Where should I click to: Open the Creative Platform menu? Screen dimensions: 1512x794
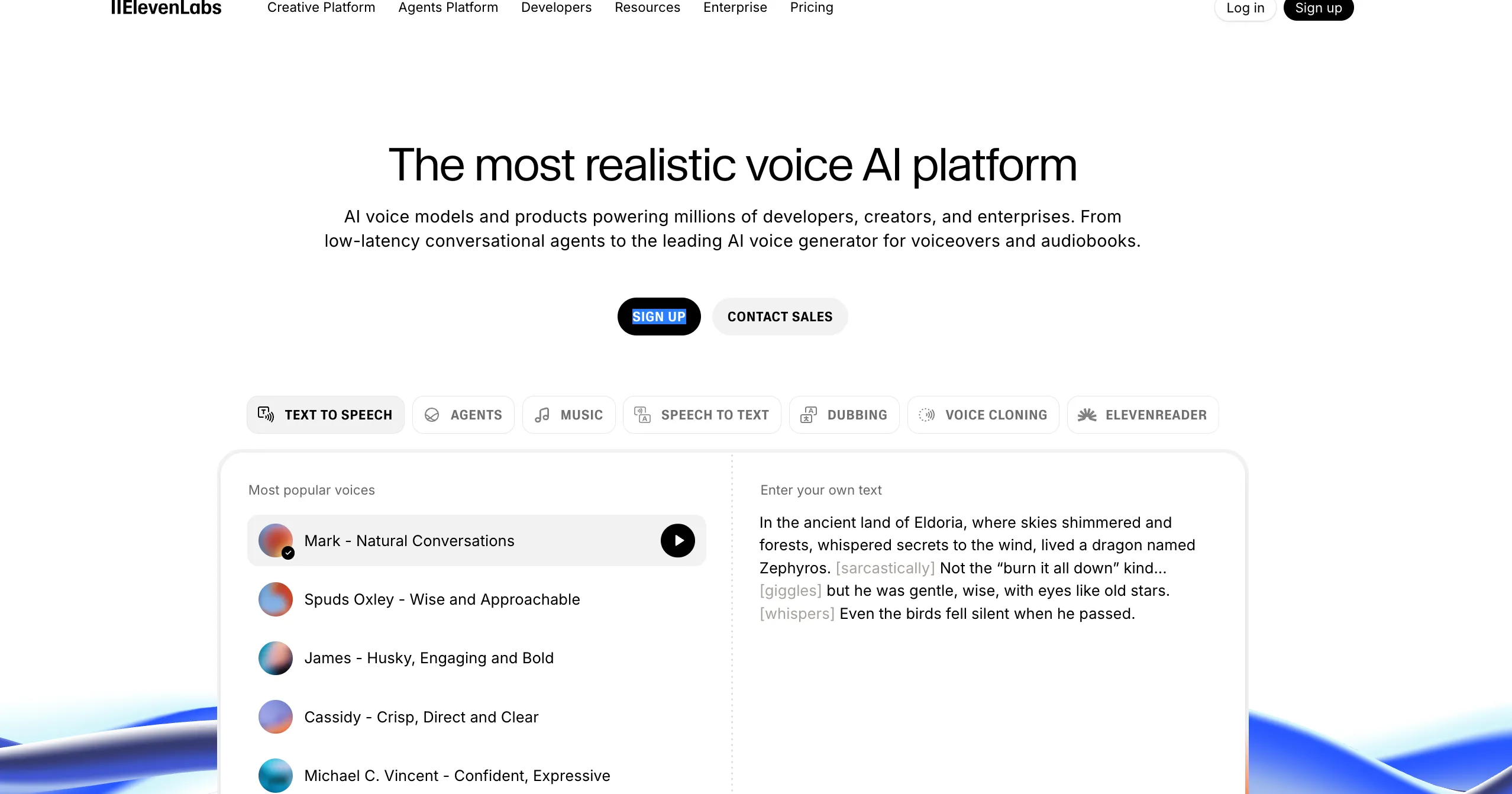(x=321, y=8)
